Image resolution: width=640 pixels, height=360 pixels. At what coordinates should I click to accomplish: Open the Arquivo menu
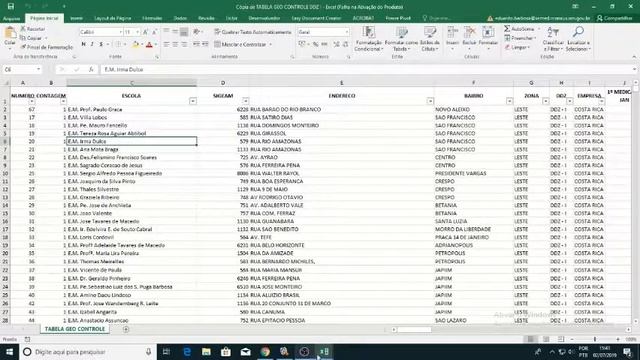[11, 18]
